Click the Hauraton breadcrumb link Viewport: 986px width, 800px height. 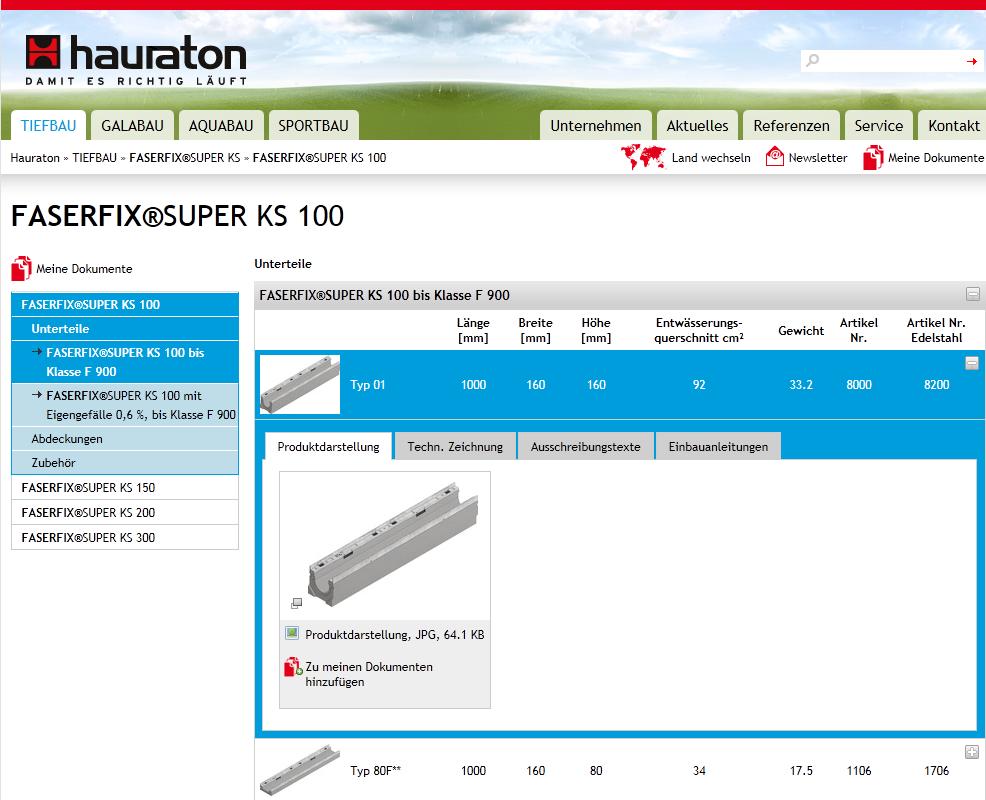[x=35, y=158]
